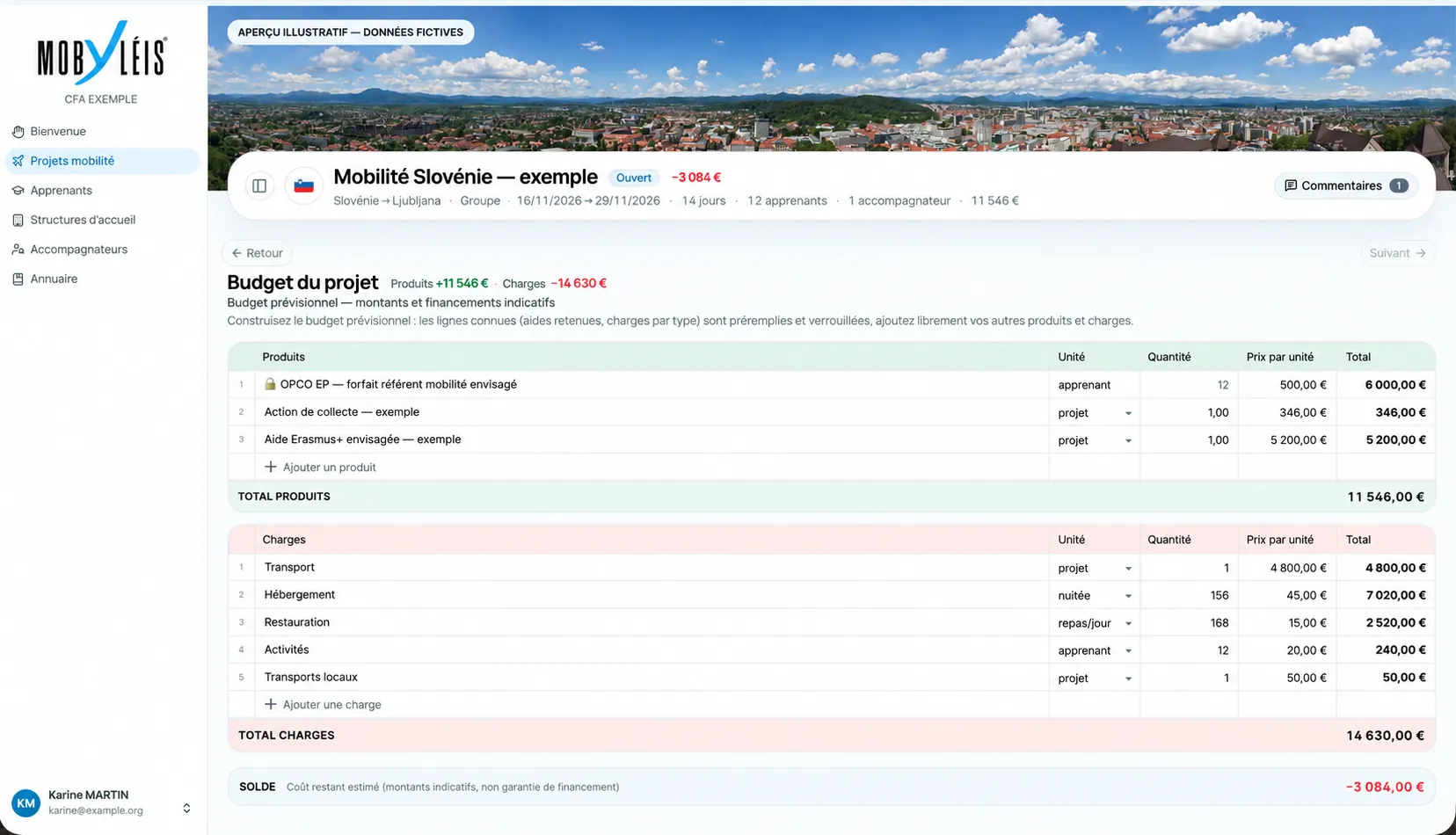Screen dimensions: 1456x835
Task: Click the OPCO EP total 6 000,00 €
Action: (x=1395, y=384)
